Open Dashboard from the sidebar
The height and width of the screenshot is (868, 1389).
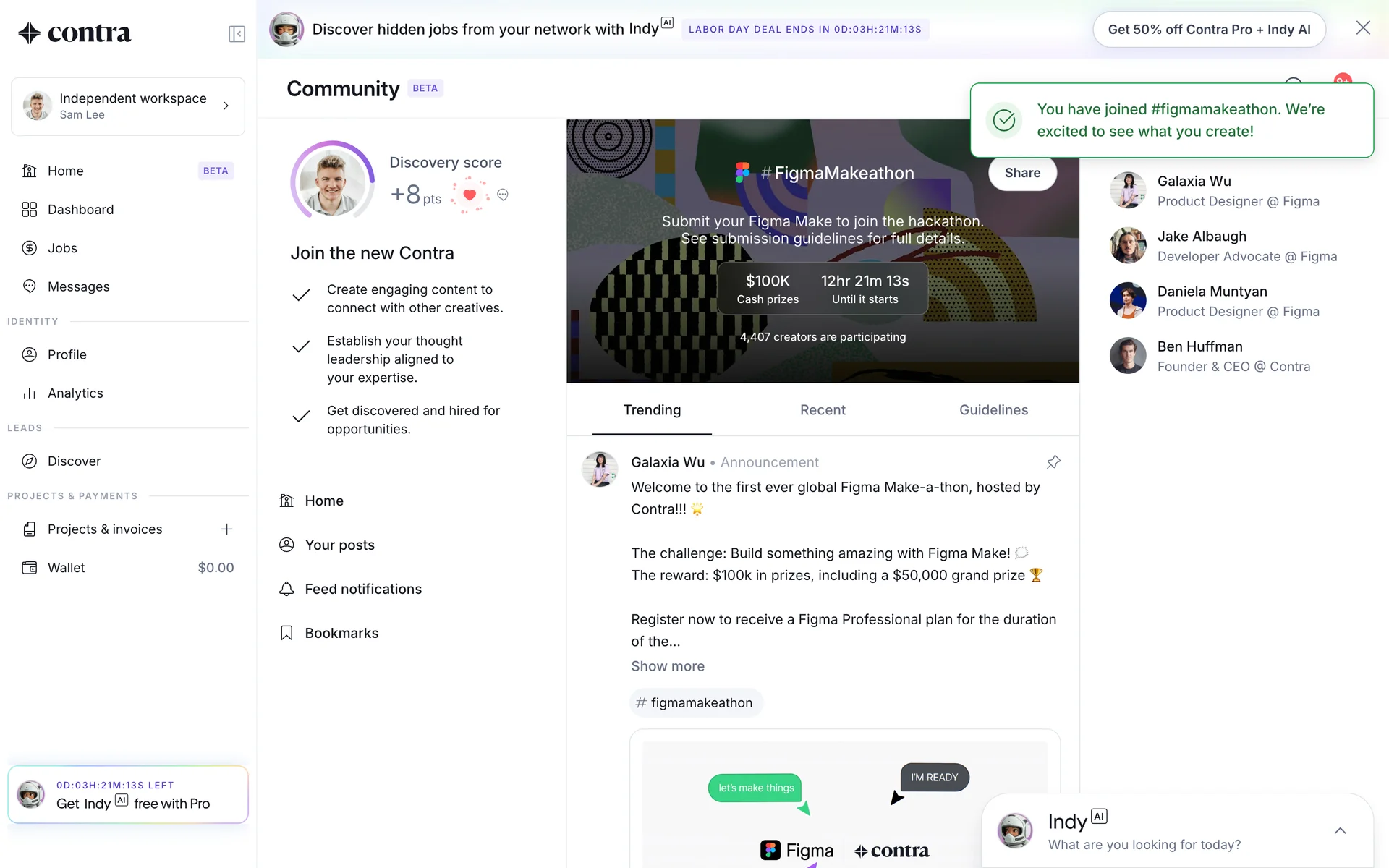128,210
